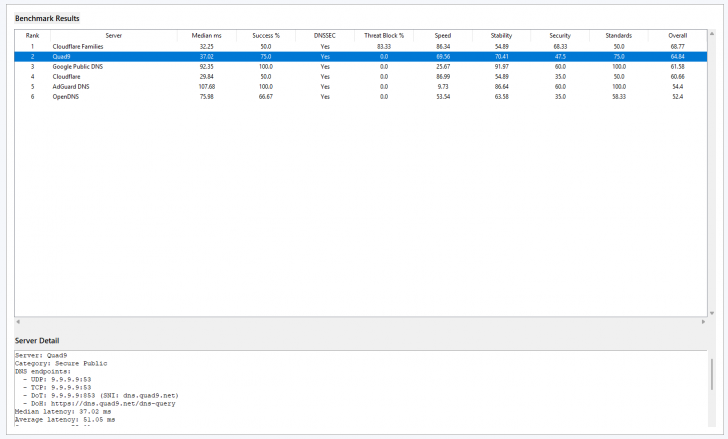Screen dimensions: 728x439
Task: Click Google Public DNS stability 91.97
Action: click(x=501, y=67)
